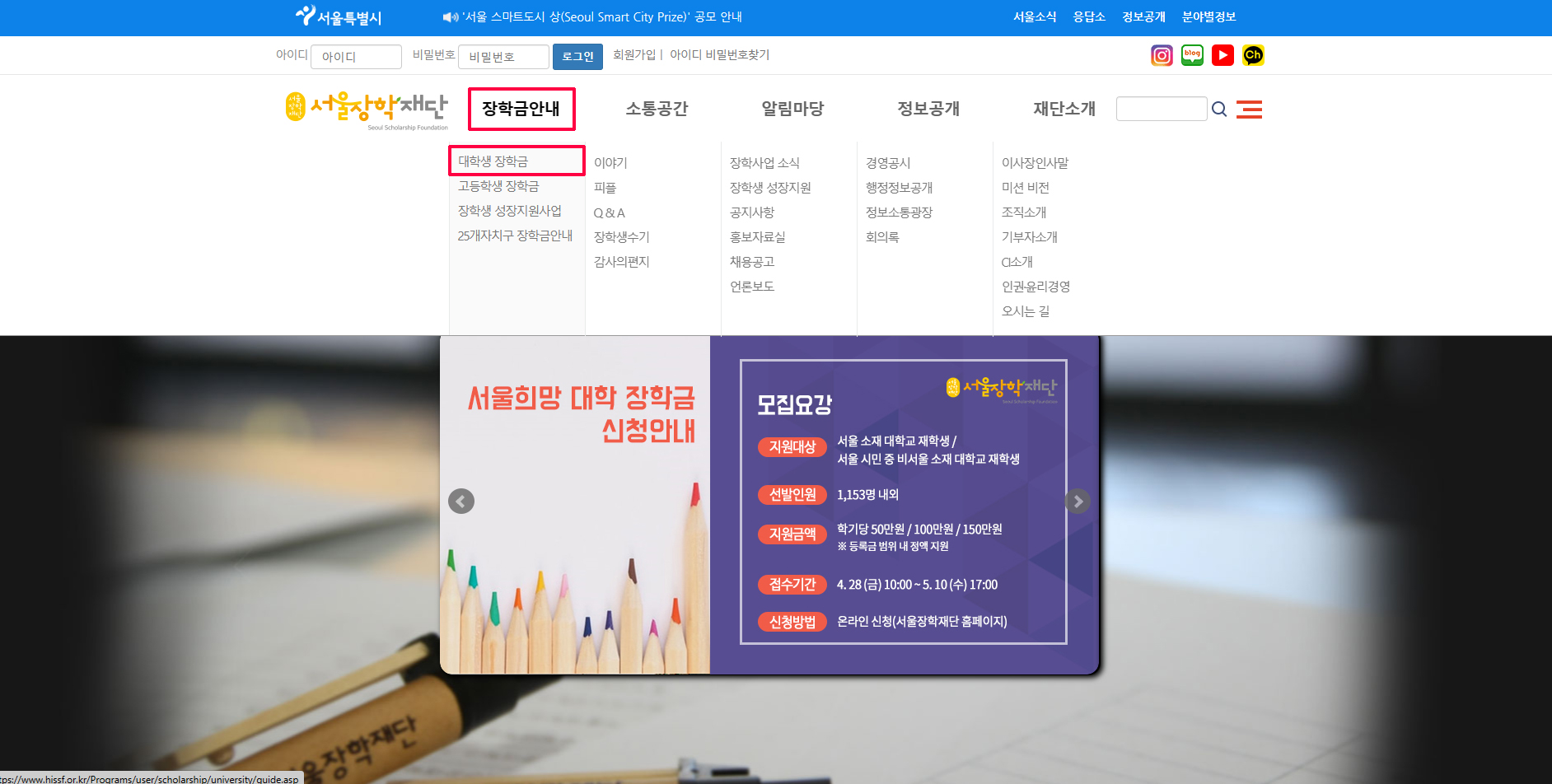Open 아이디 비밀번호찾기 link

click(719, 54)
